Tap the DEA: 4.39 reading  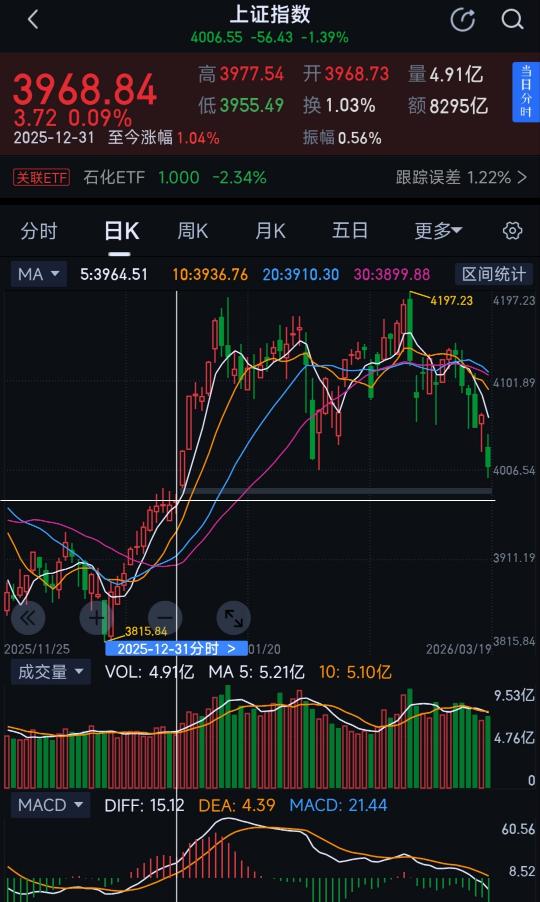(237, 805)
